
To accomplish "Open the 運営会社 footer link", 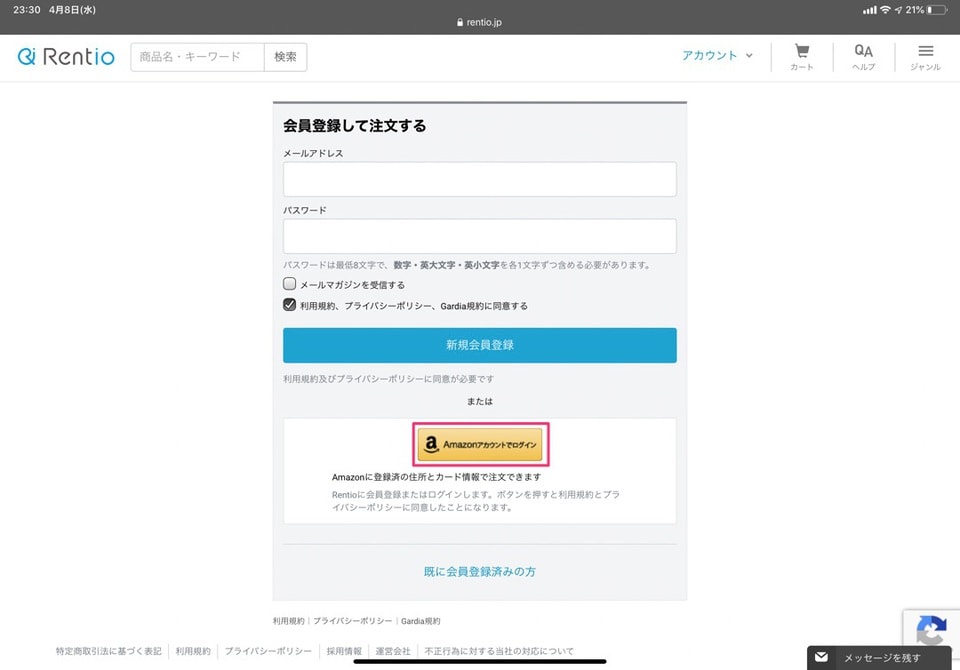I will pyautogui.click(x=393, y=651).
